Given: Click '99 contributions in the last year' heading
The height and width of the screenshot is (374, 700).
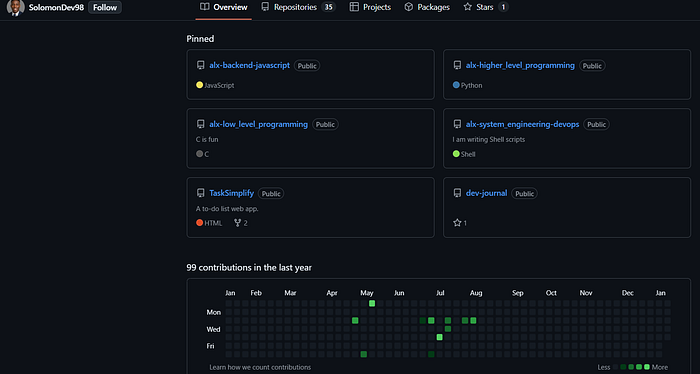Looking at the screenshot, I should click(x=249, y=267).
